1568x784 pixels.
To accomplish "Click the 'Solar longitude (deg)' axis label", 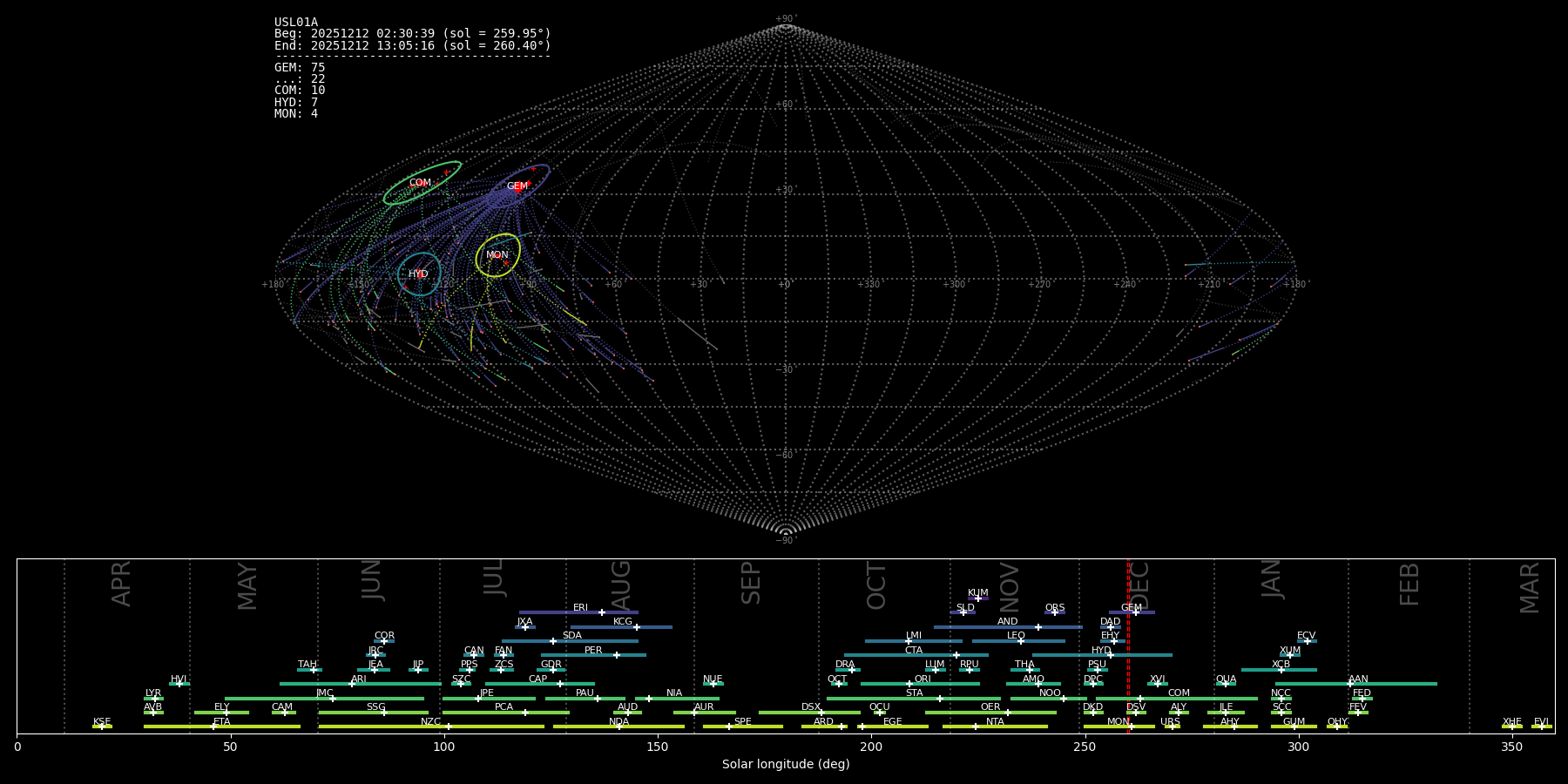I will pyautogui.click(x=786, y=765).
